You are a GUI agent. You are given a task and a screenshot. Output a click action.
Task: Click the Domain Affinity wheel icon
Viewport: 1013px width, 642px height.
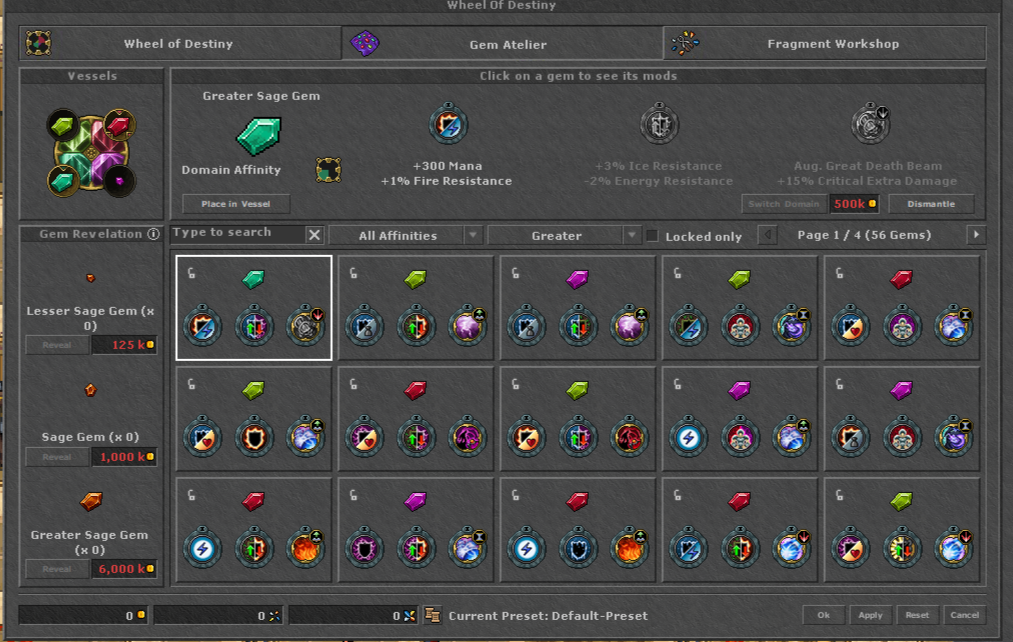click(328, 171)
